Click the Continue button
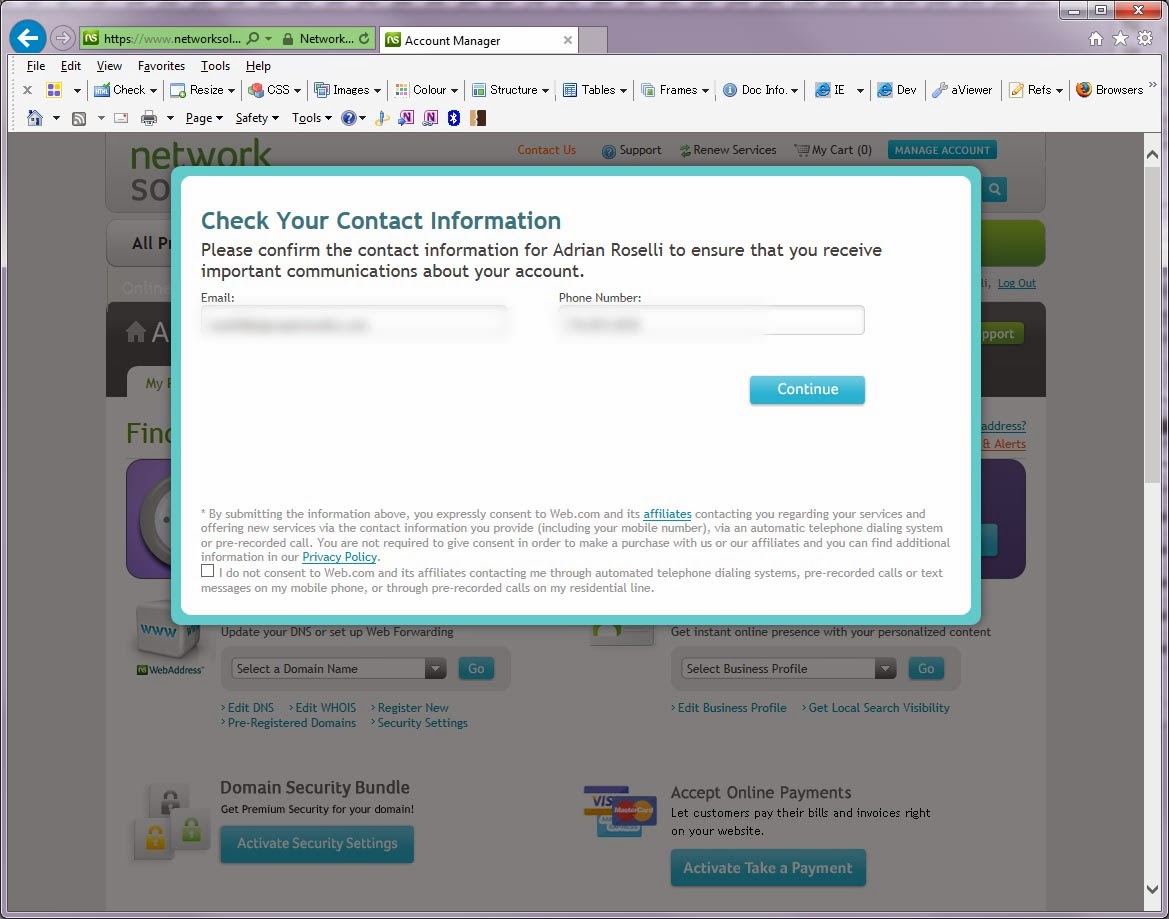Image resolution: width=1169 pixels, height=919 pixels. pyautogui.click(x=807, y=389)
